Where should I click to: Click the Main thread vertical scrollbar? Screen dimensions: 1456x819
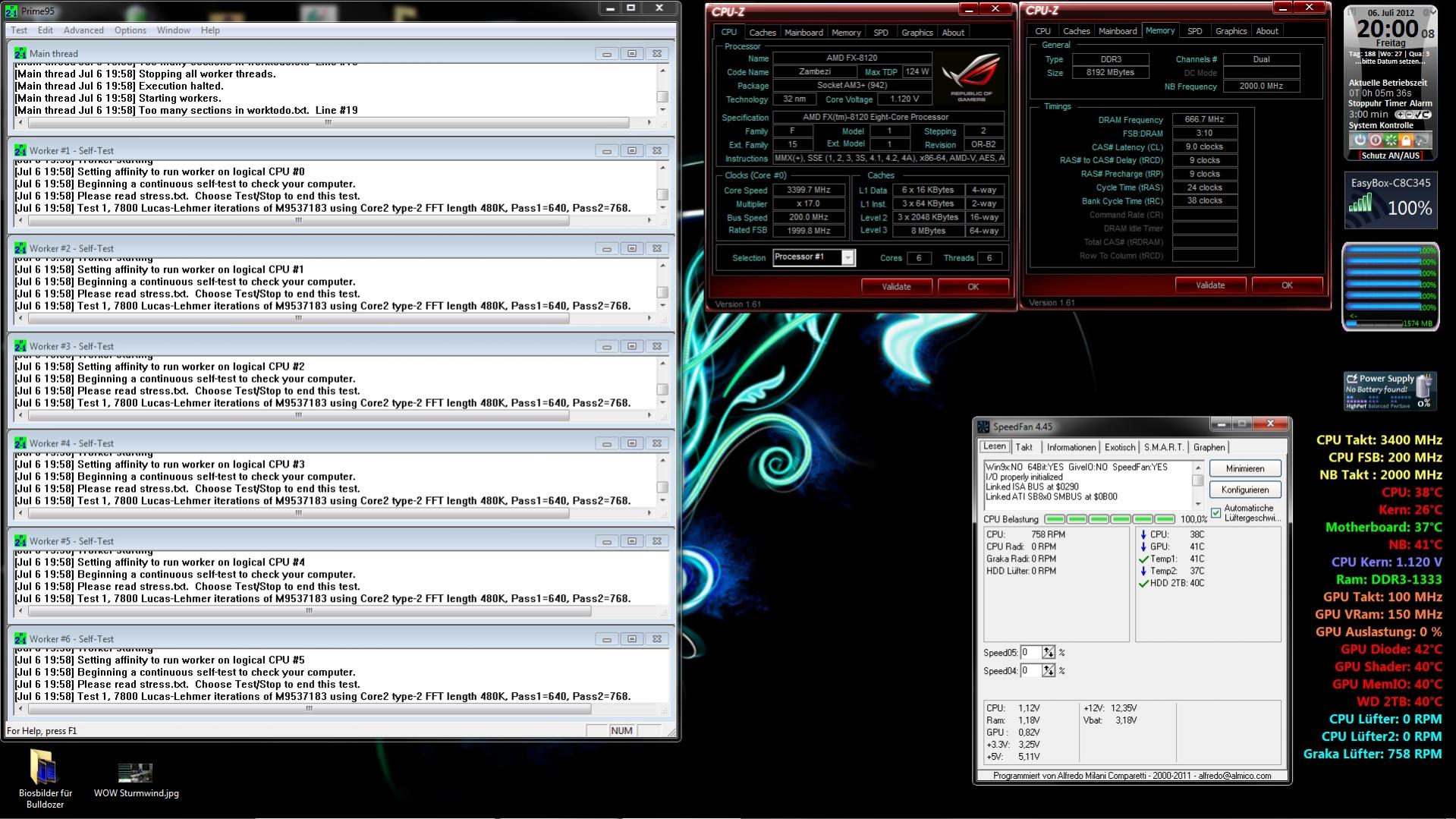coord(662,90)
